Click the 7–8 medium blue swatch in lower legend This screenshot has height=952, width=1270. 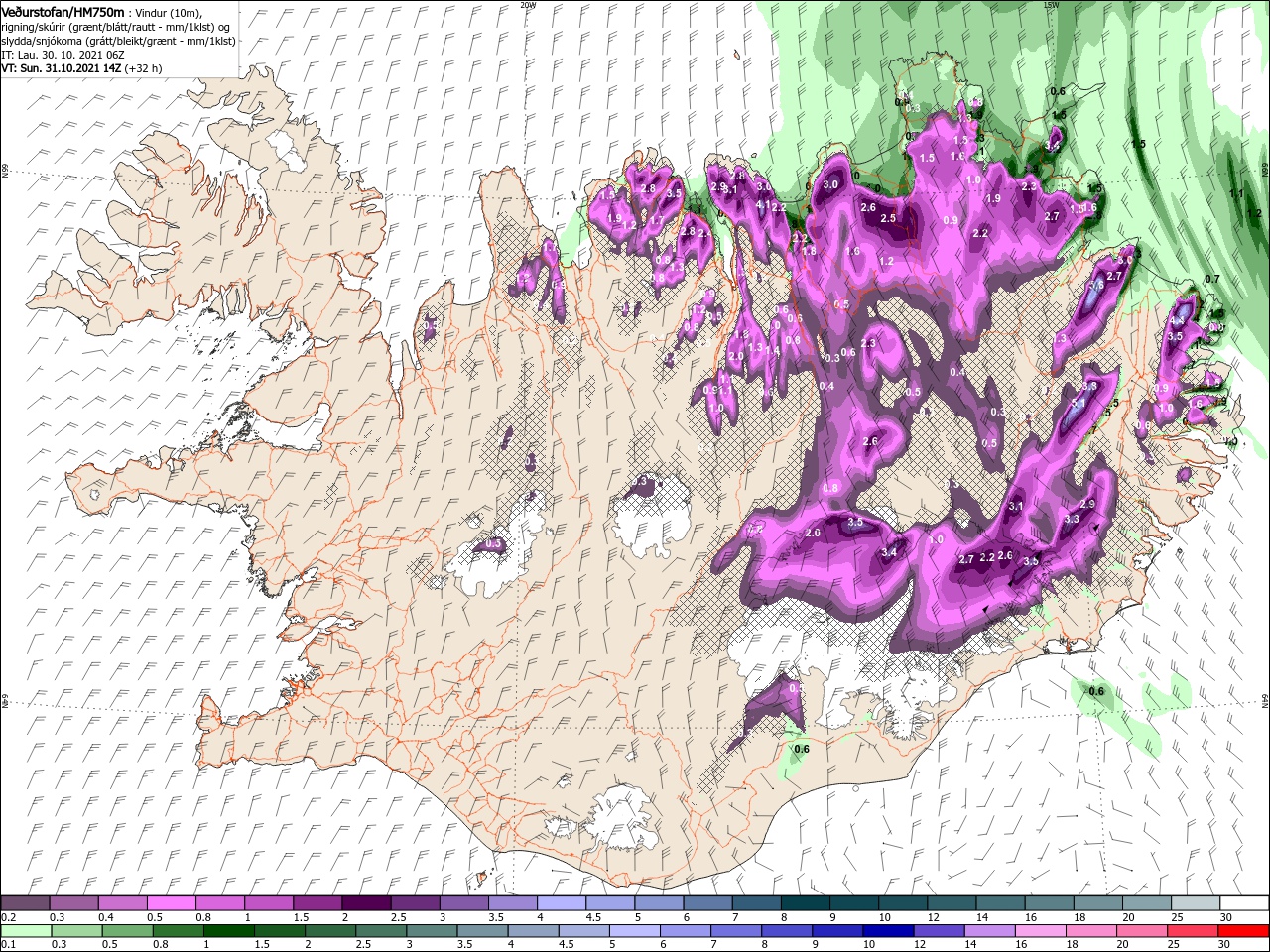(x=736, y=931)
